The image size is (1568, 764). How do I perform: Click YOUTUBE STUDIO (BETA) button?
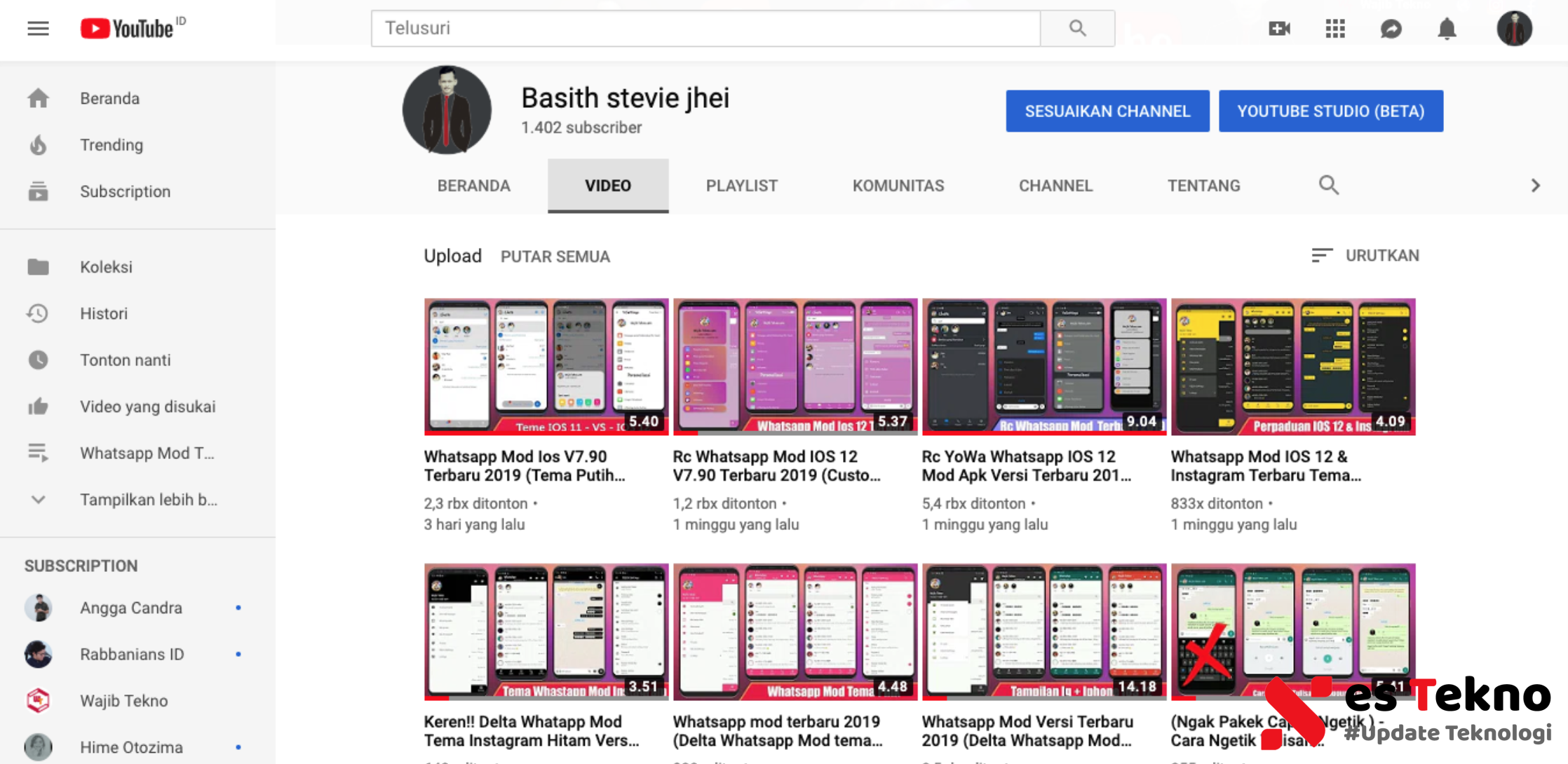(1330, 111)
